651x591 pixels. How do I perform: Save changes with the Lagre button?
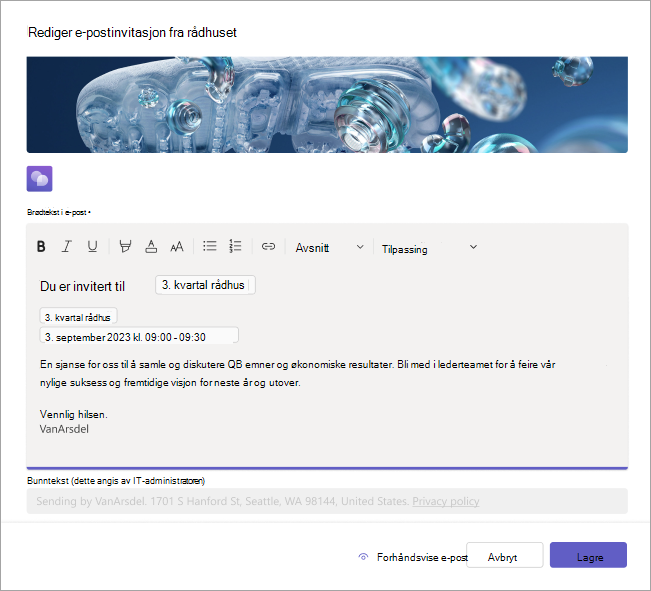[588, 555]
